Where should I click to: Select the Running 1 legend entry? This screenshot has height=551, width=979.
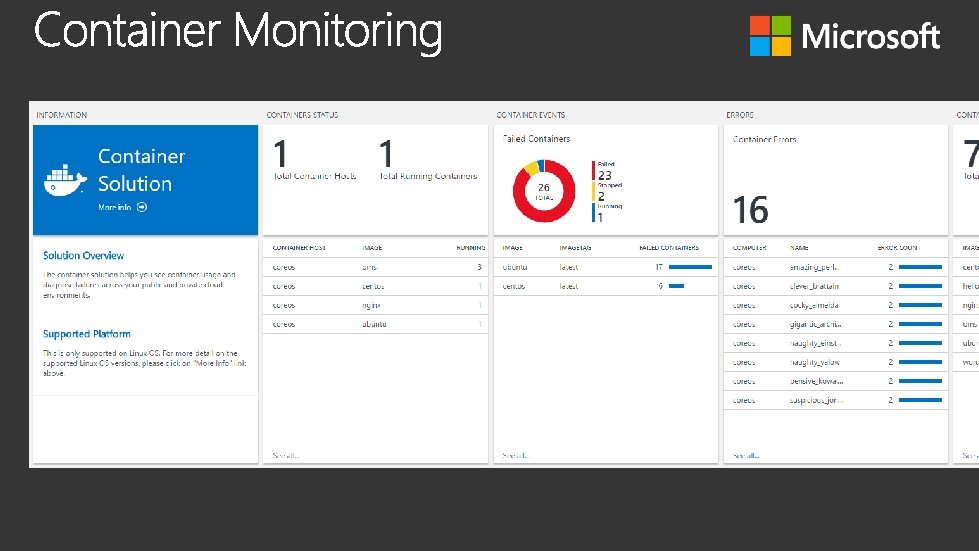coord(607,213)
